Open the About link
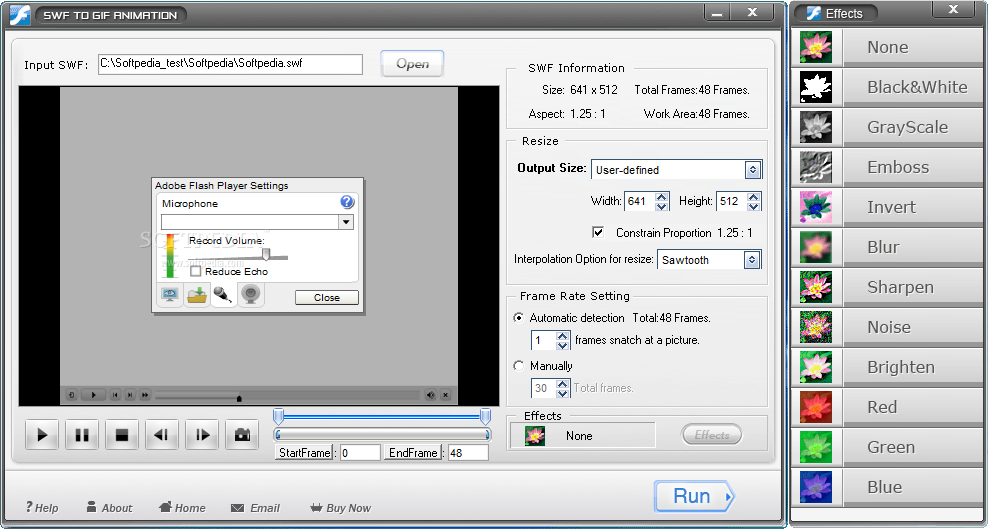 click(109, 508)
